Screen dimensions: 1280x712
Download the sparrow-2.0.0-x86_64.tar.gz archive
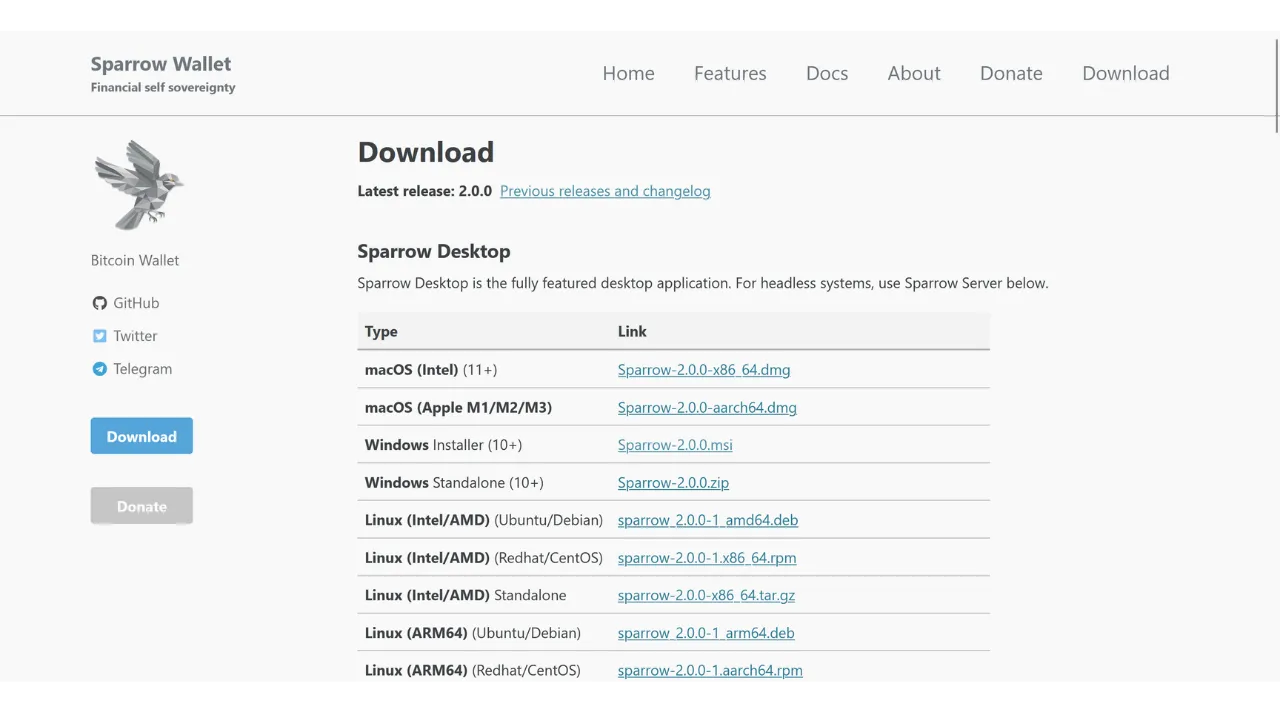tap(706, 595)
